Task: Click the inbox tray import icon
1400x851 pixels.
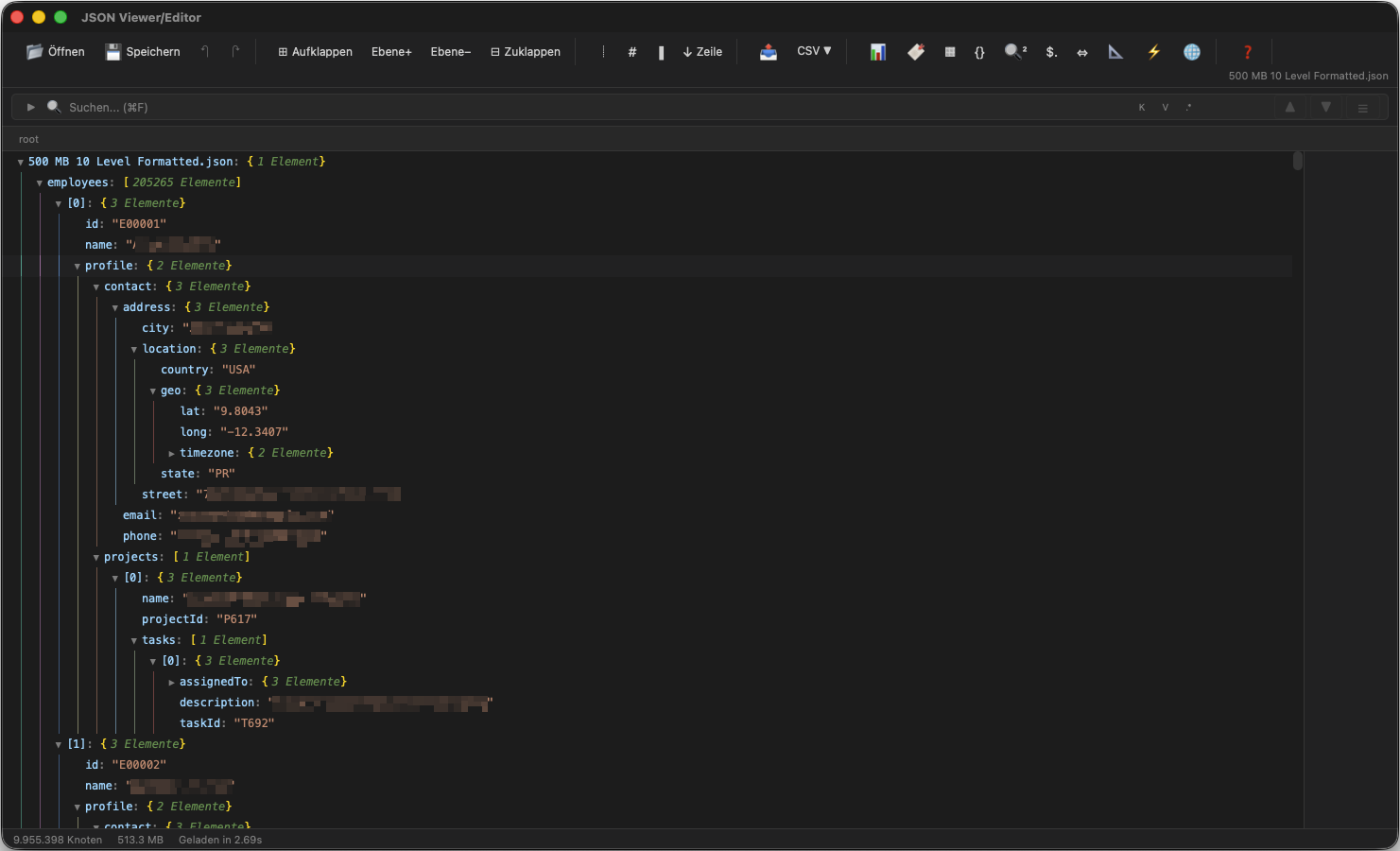Action: (x=769, y=52)
